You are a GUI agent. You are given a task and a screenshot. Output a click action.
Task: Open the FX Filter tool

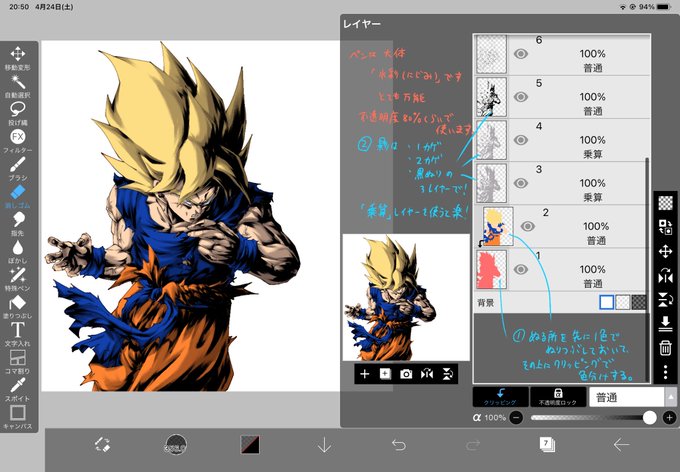pyautogui.click(x=17, y=141)
